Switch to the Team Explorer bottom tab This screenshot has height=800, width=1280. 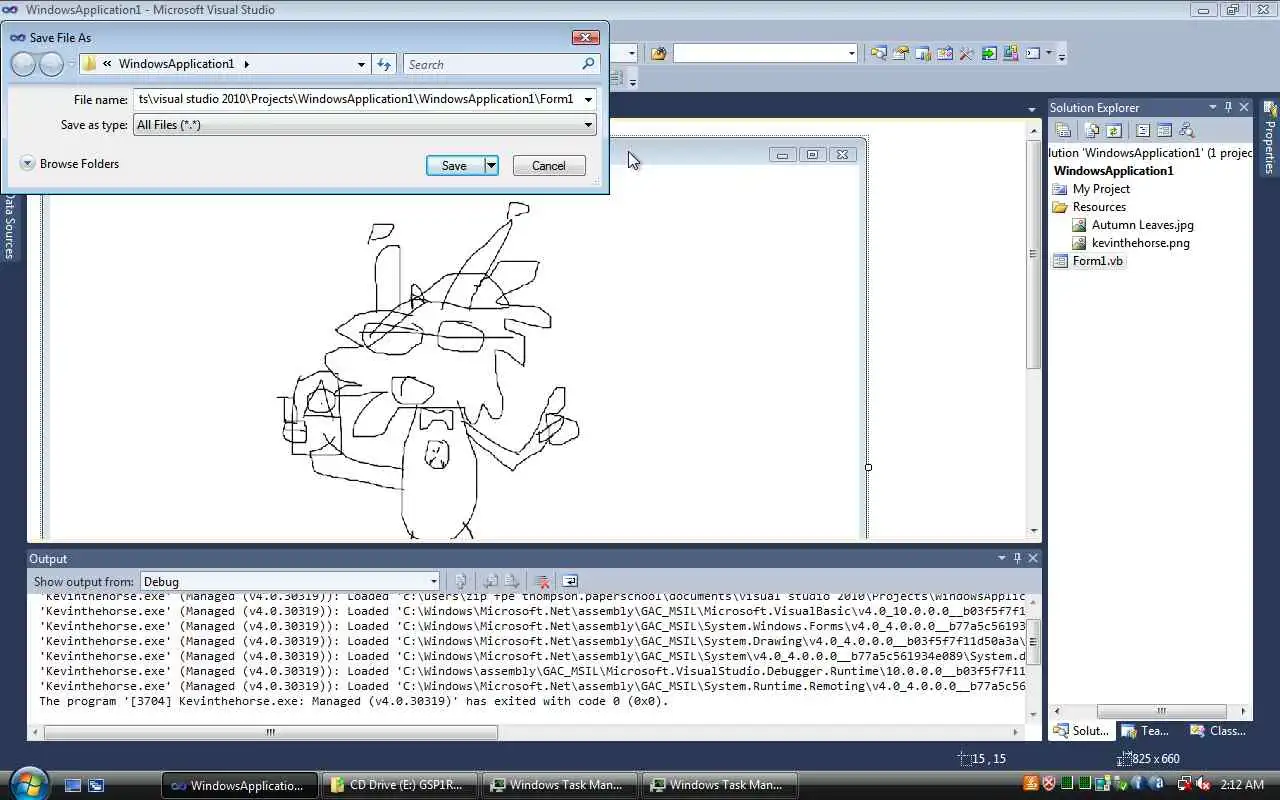pyautogui.click(x=1145, y=731)
